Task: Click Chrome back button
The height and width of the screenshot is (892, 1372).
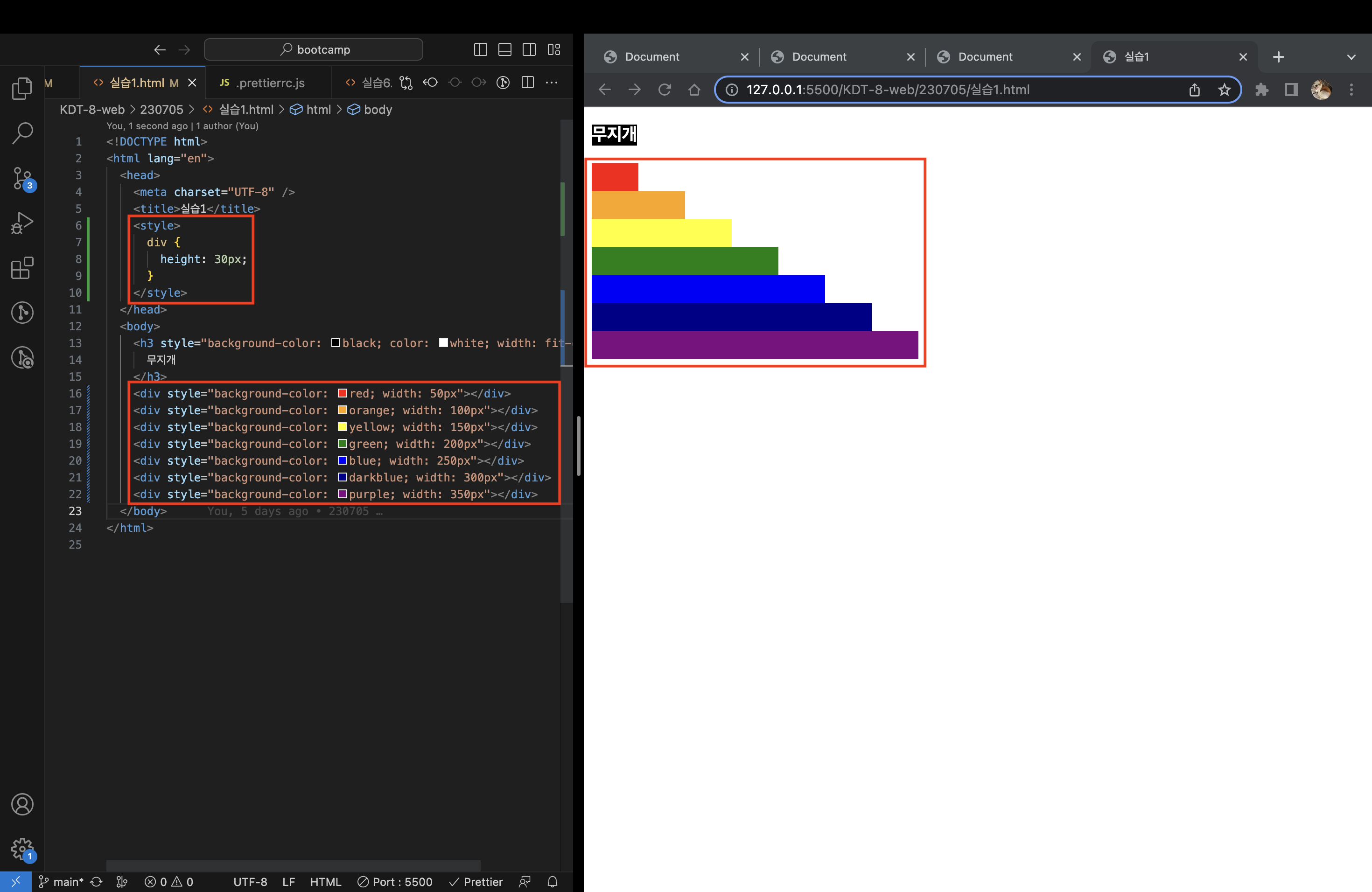Action: tap(605, 89)
